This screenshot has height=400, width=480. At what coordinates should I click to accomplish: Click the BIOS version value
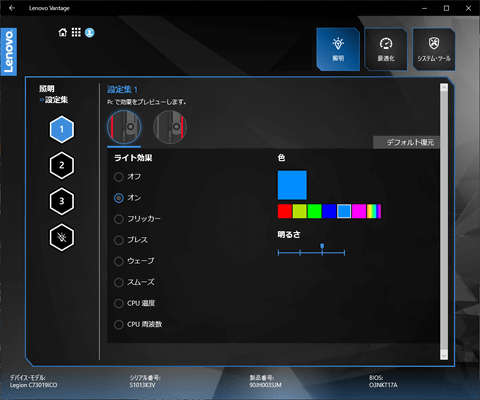(383, 385)
